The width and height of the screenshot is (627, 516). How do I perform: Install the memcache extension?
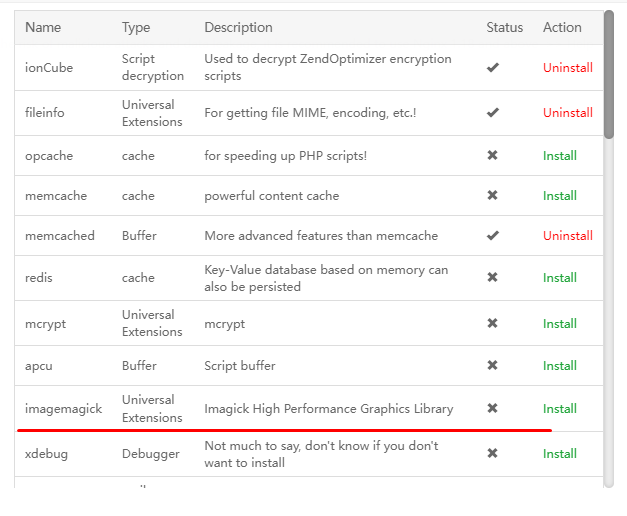559,196
